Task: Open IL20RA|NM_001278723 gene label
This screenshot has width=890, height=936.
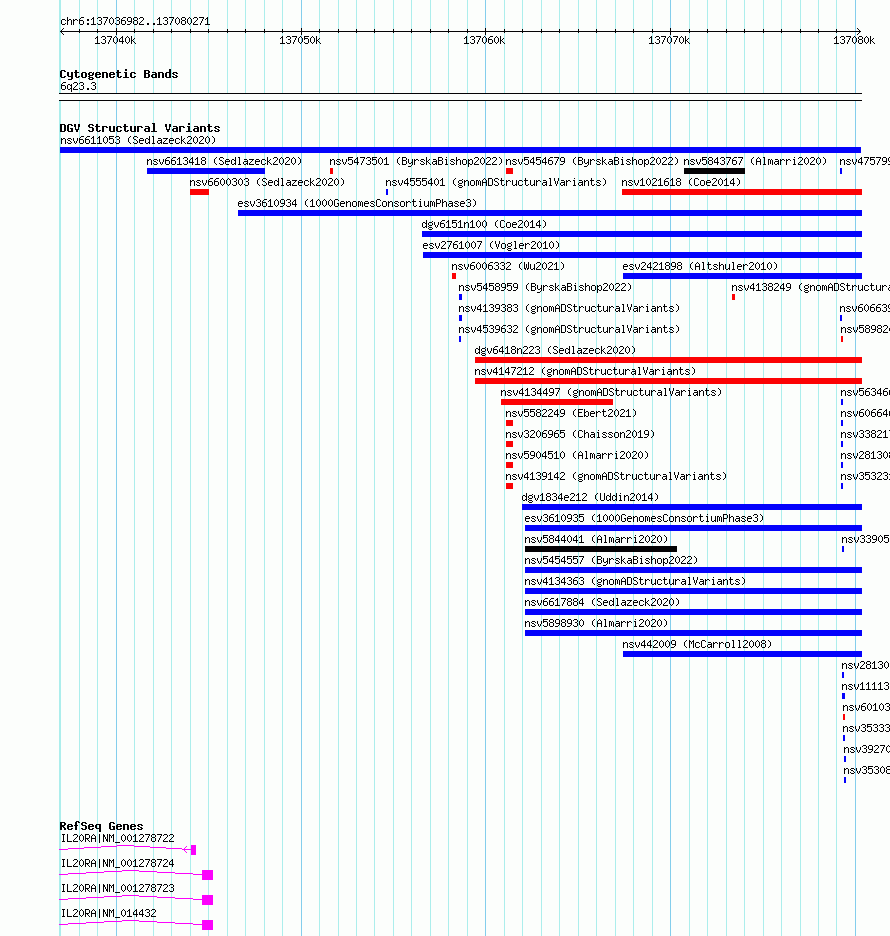Action: [x=118, y=888]
